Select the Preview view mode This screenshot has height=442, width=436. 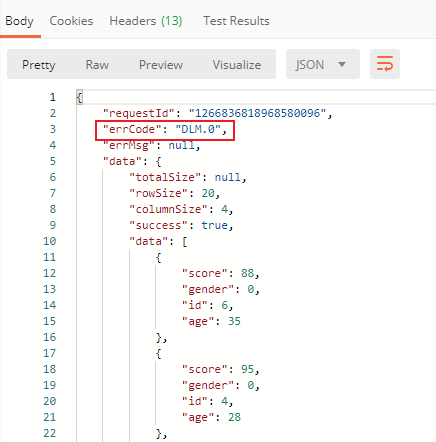161,65
